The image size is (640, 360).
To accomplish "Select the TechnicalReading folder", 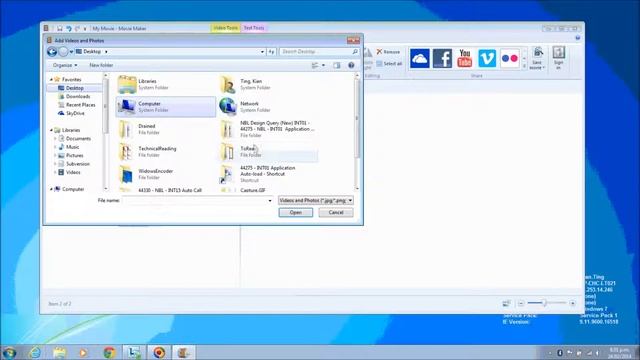I will 165,151.
